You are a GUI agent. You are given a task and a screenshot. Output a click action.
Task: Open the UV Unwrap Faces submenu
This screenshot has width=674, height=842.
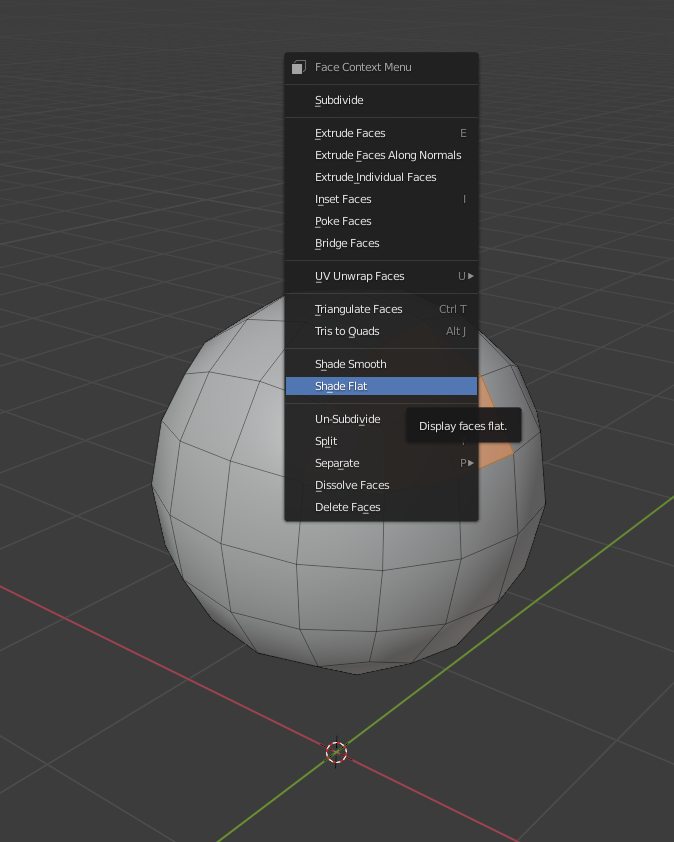point(381,277)
